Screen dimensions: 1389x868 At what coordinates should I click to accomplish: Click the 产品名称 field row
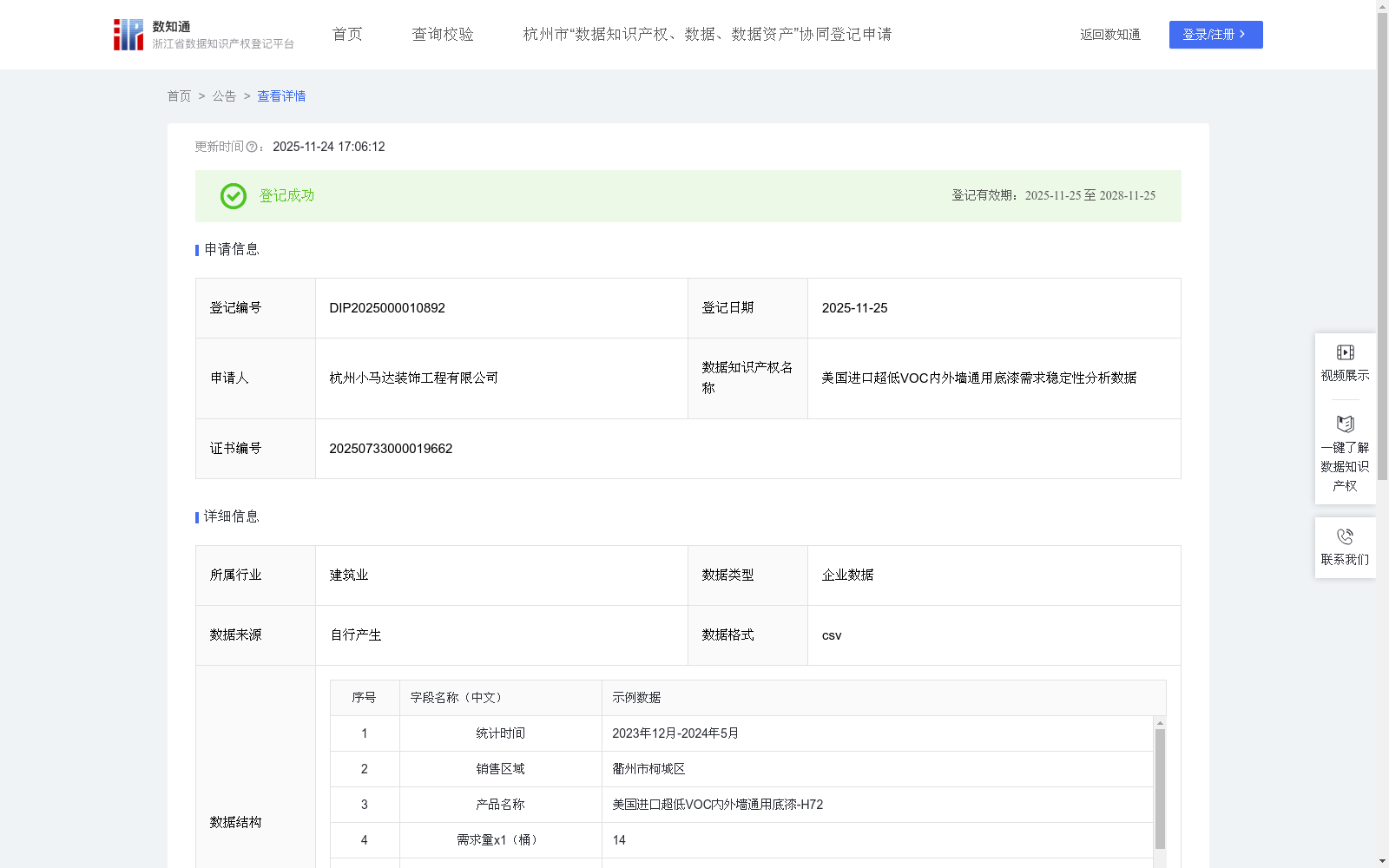coord(741,805)
